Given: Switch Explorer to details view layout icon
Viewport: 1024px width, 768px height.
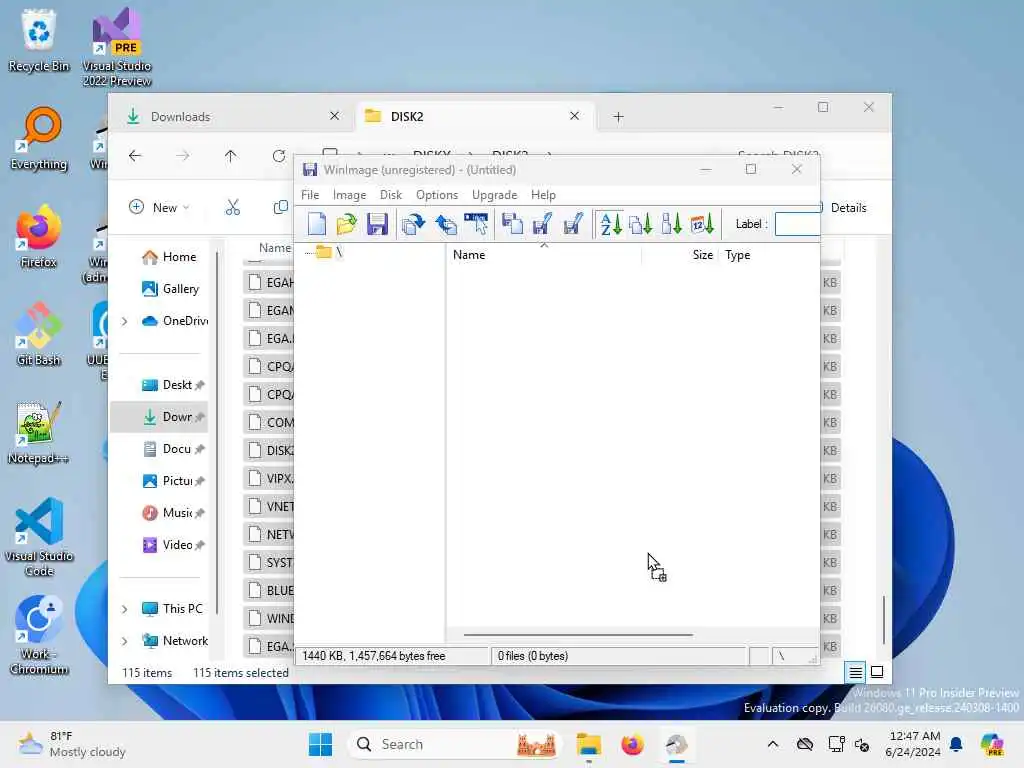Looking at the screenshot, I should click(855, 672).
